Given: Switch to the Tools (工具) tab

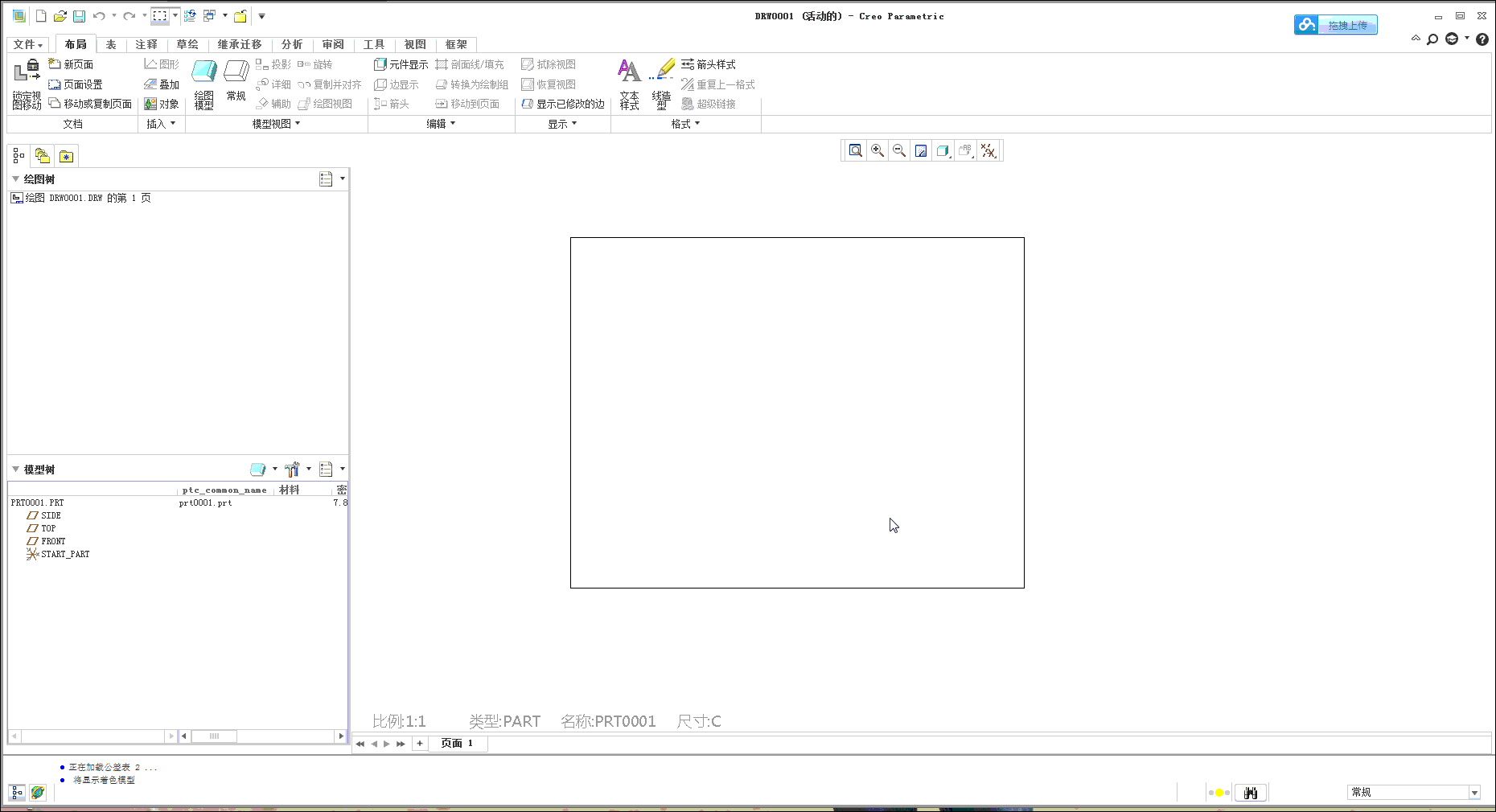Looking at the screenshot, I should point(374,44).
